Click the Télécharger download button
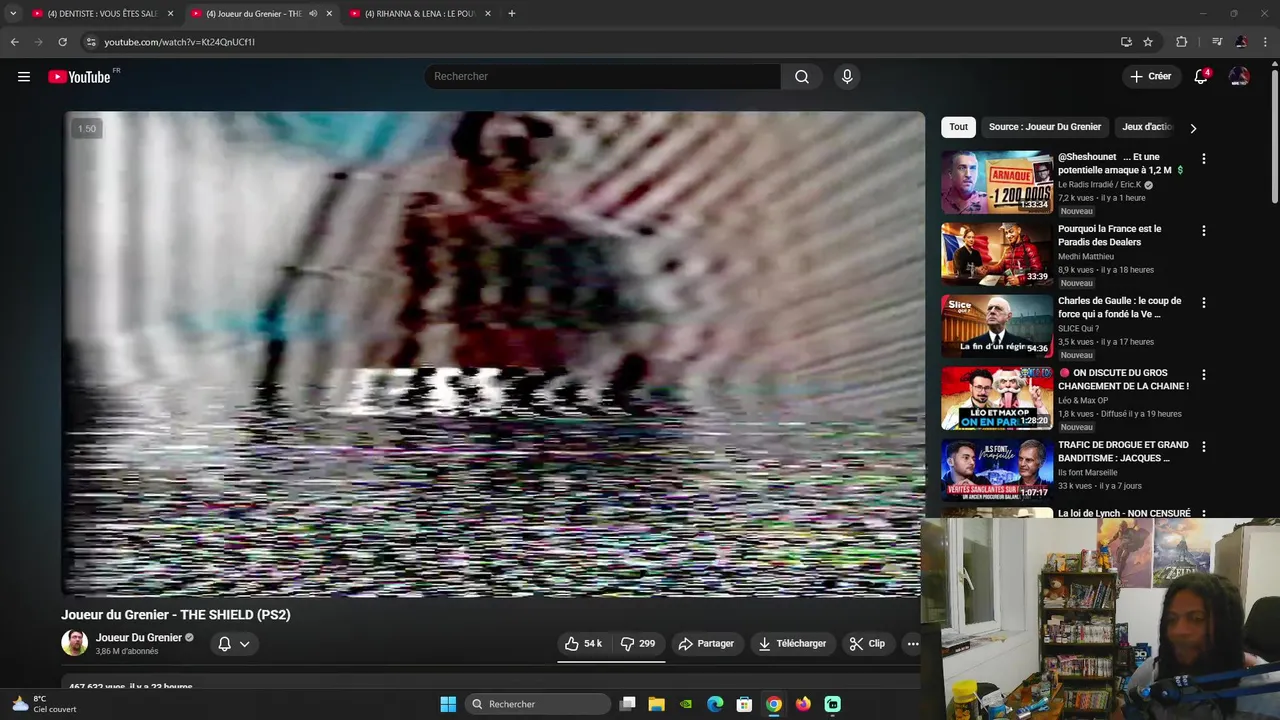This screenshot has width=1280, height=720. [792, 644]
